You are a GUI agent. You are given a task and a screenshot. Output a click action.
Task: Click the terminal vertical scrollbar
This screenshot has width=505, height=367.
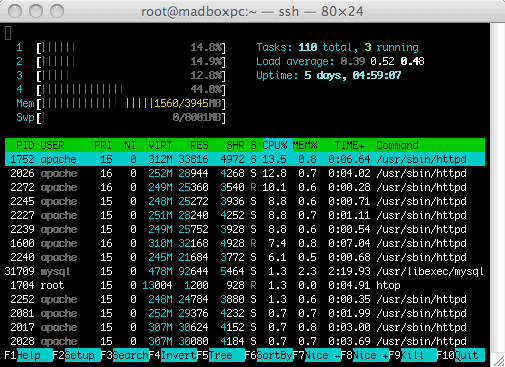498,188
